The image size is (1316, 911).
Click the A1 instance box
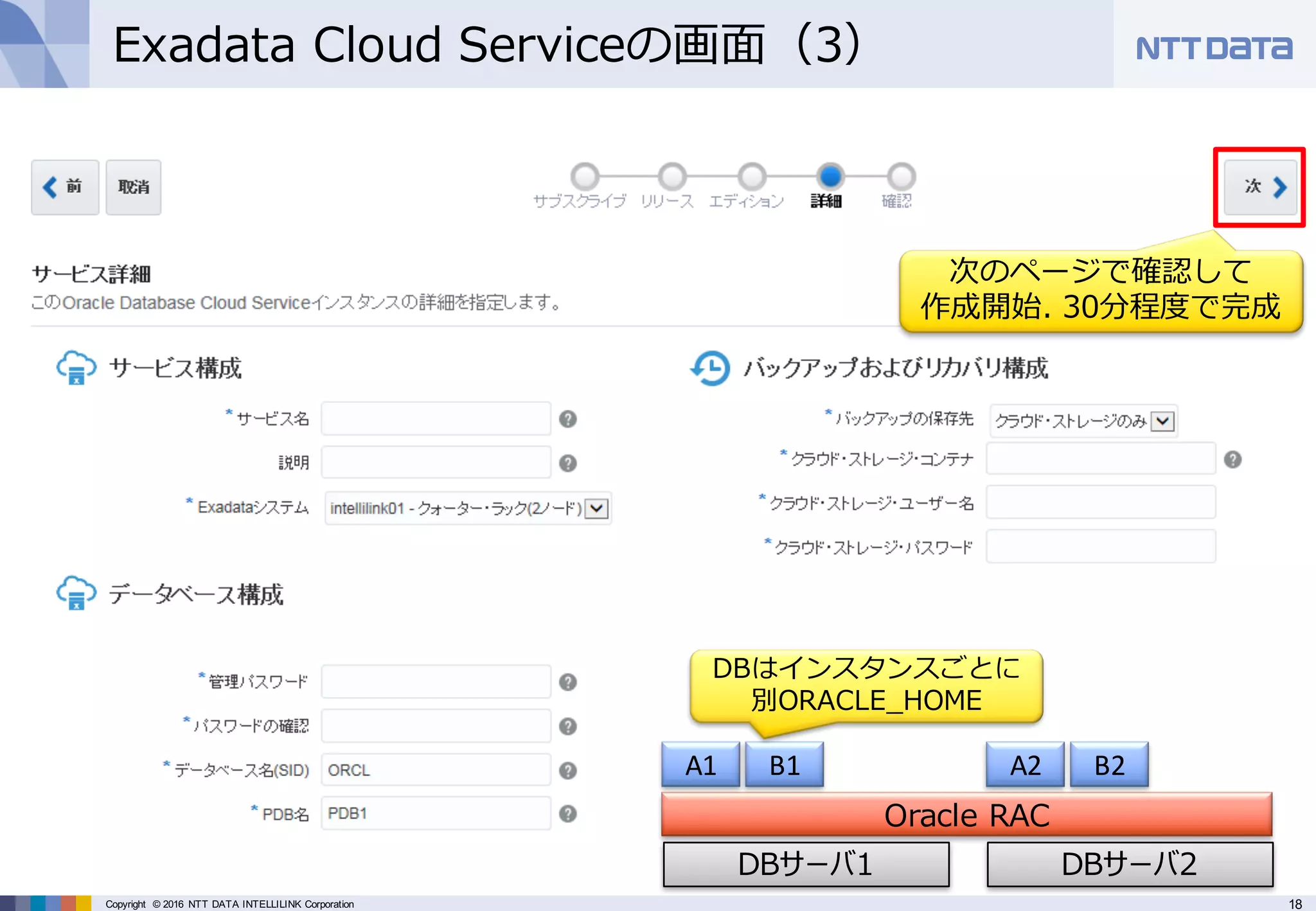tap(700, 765)
